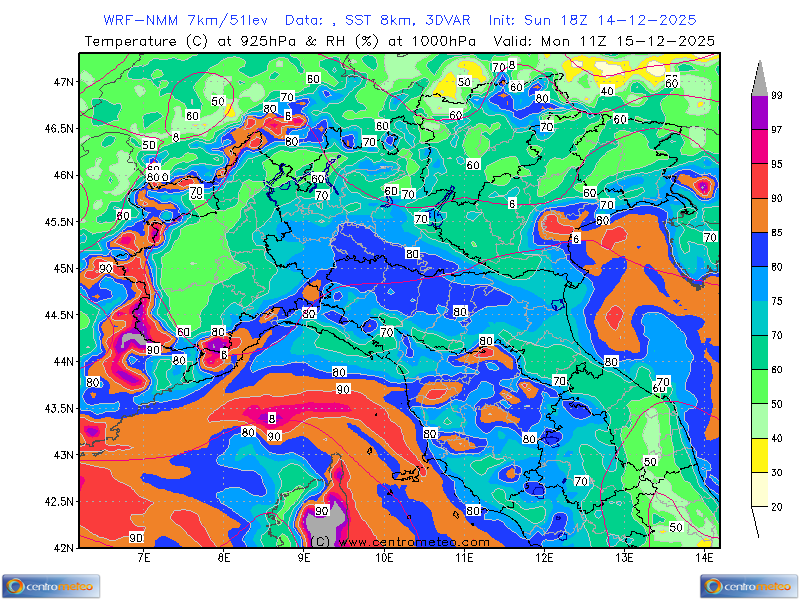The image size is (800, 600).
Task: Click the 47N latitude axis label
Action: pyautogui.click(x=62, y=82)
